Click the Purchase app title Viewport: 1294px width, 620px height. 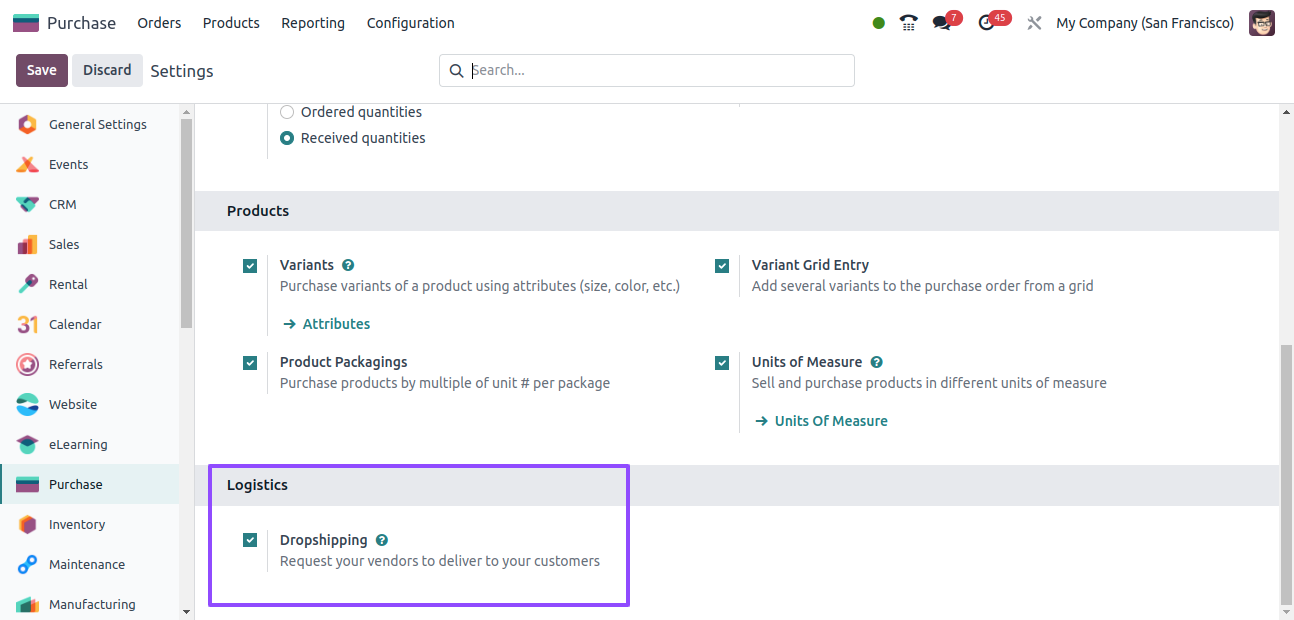[81, 23]
